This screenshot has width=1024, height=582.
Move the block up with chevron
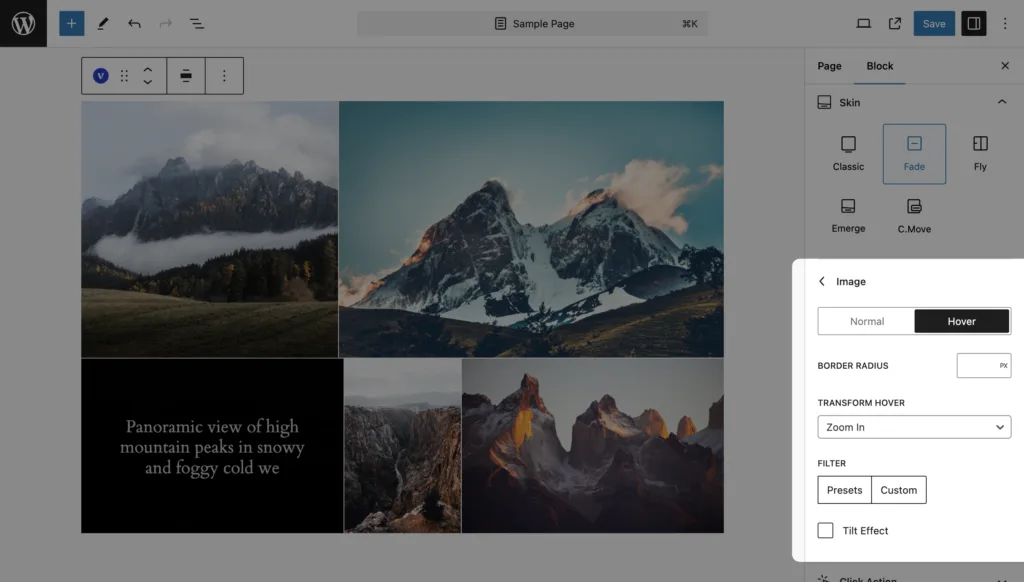point(148,69)
